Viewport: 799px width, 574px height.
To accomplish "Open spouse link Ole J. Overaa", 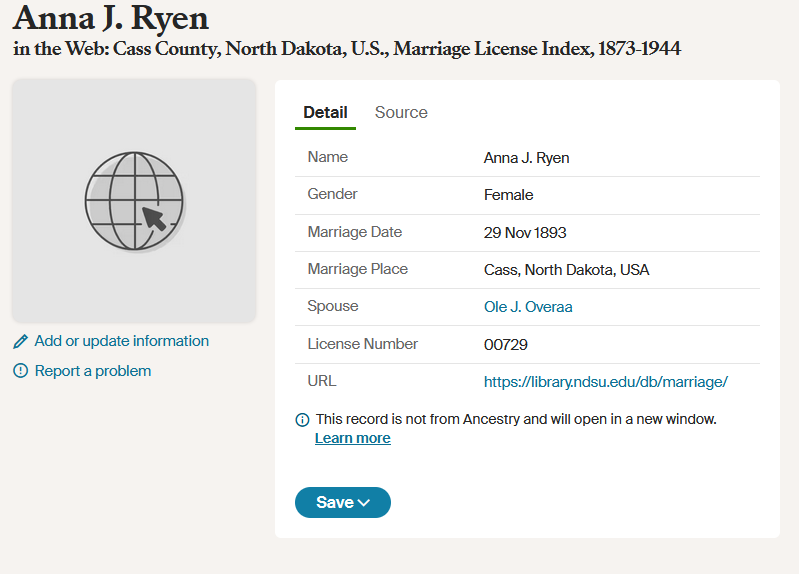I will pos(528,307).
